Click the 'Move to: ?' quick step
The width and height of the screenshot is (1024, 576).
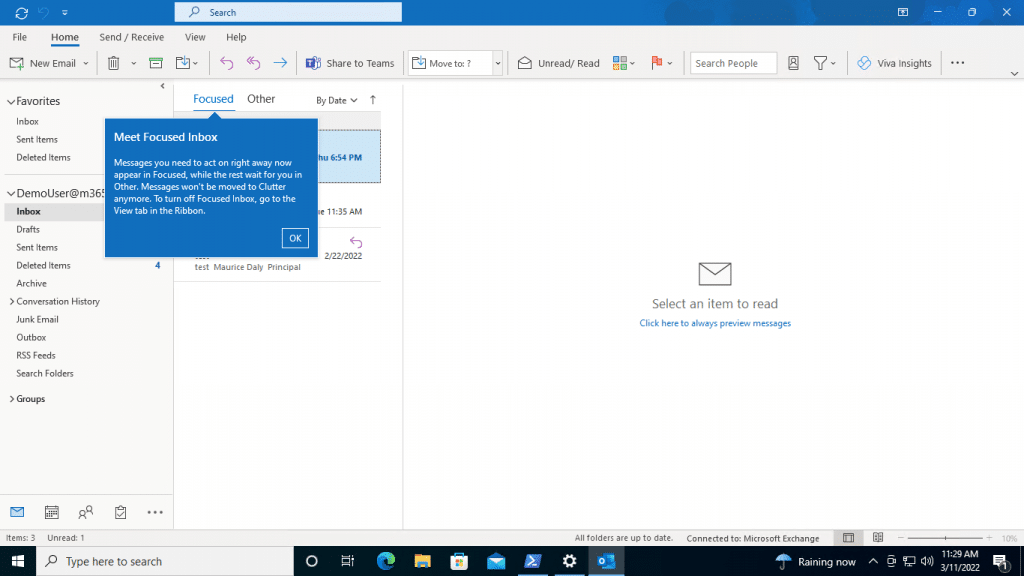coord(450,63)
